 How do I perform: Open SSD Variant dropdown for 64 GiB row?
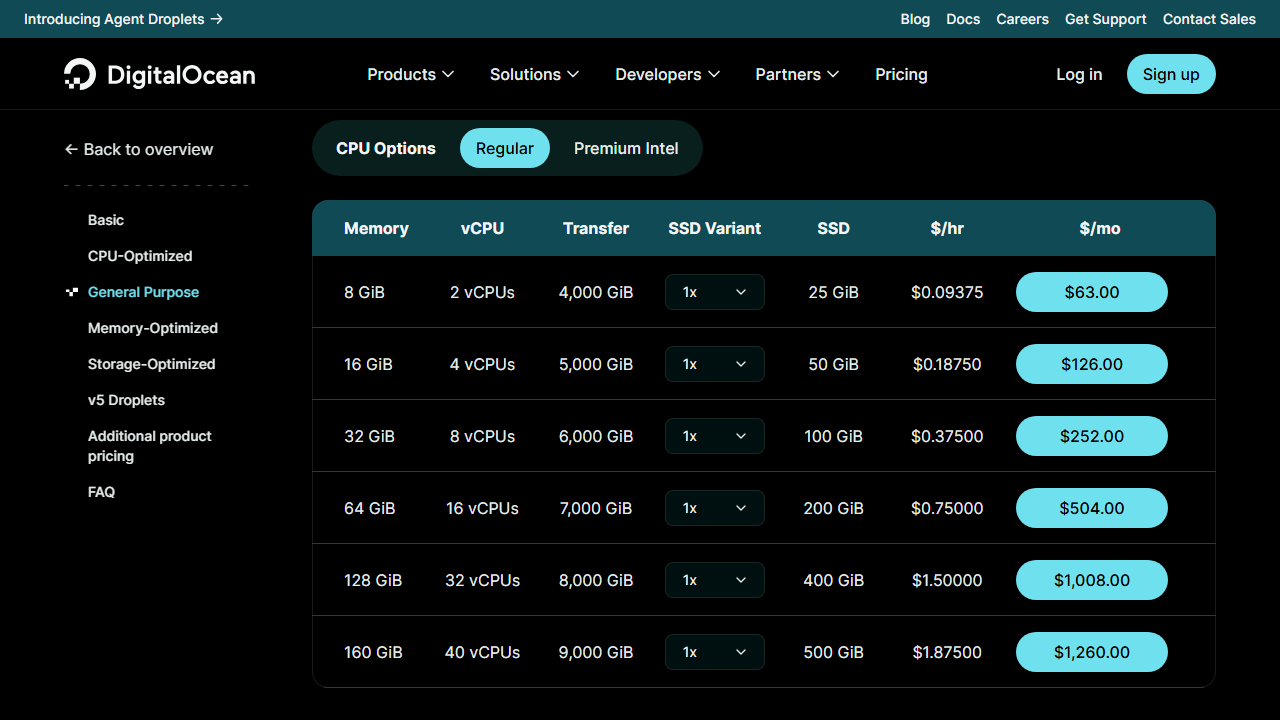click(x=715, y=508)
